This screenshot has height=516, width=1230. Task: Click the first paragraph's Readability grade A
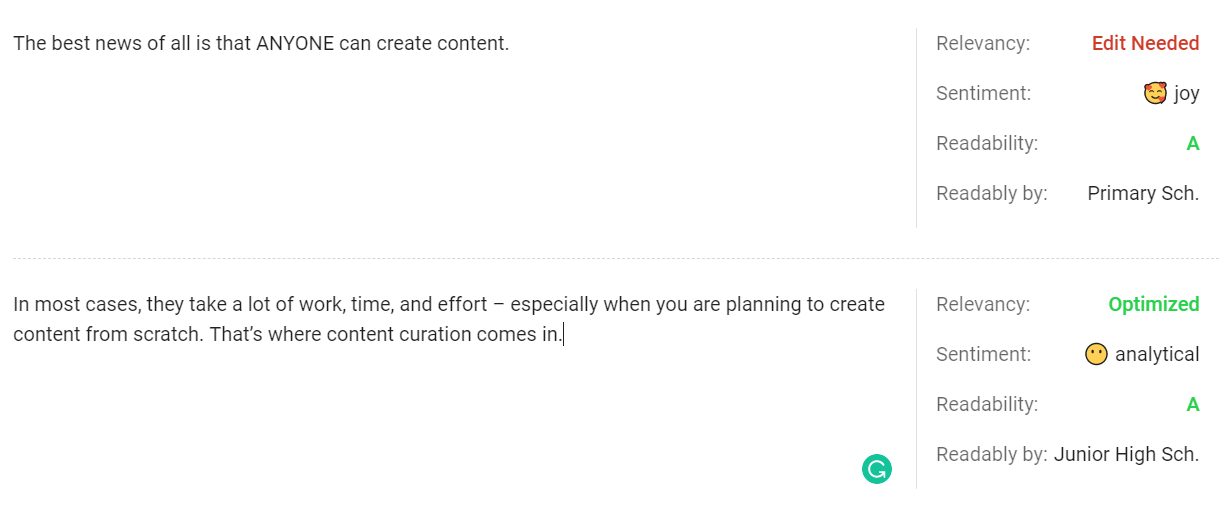[x=1192, y=144]
